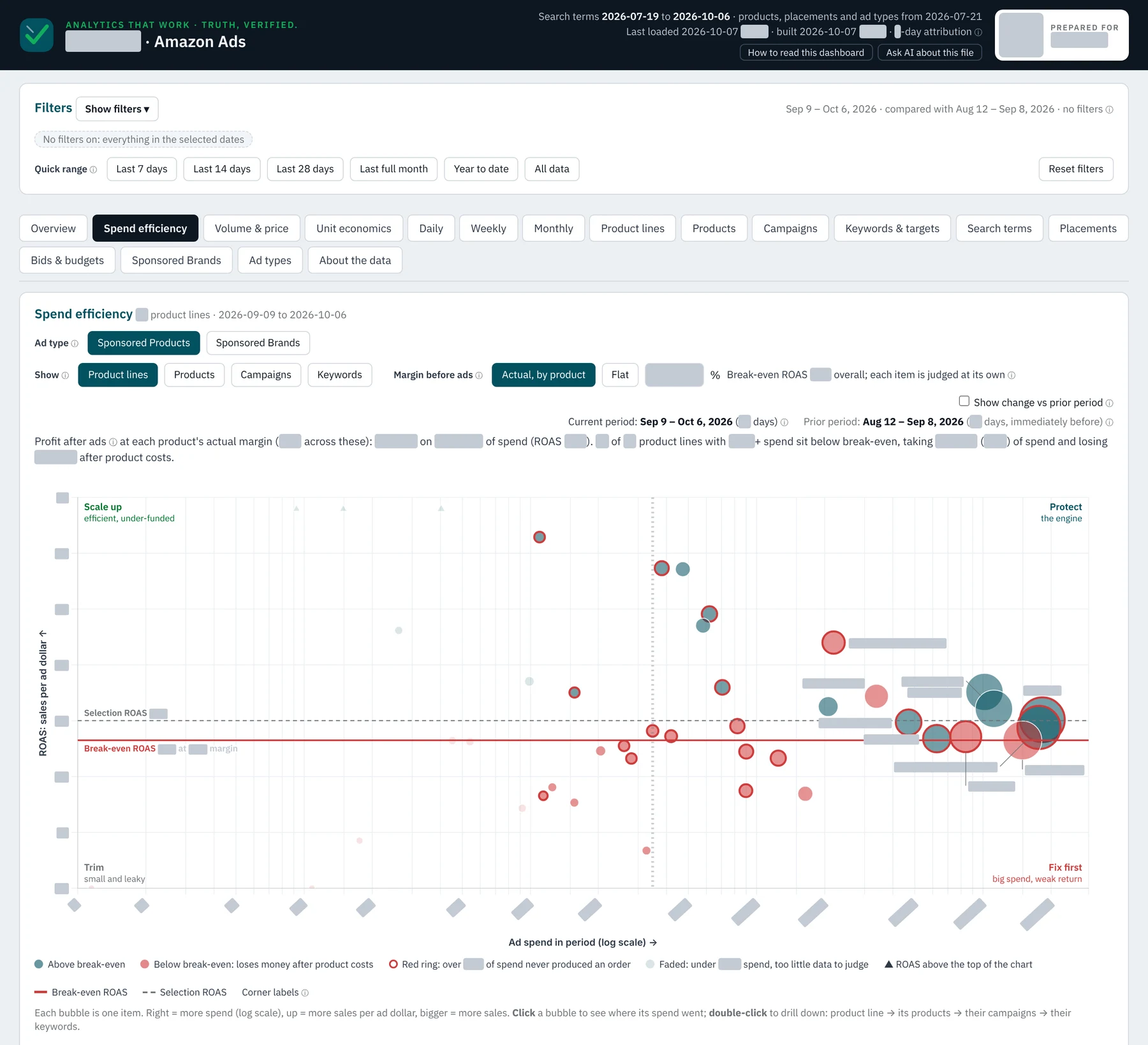
Task: Click info icon next to Quick range
Action: pyautogui.click(x=94, y=170)
